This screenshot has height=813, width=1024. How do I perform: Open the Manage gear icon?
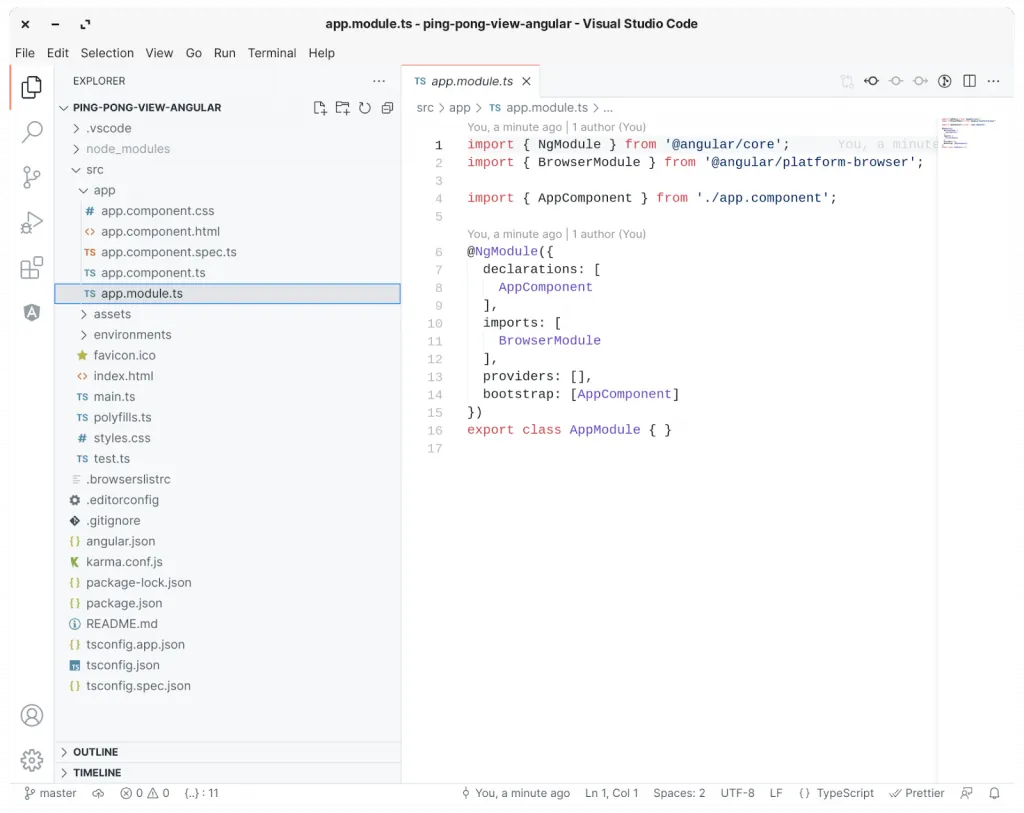point(31,760)
